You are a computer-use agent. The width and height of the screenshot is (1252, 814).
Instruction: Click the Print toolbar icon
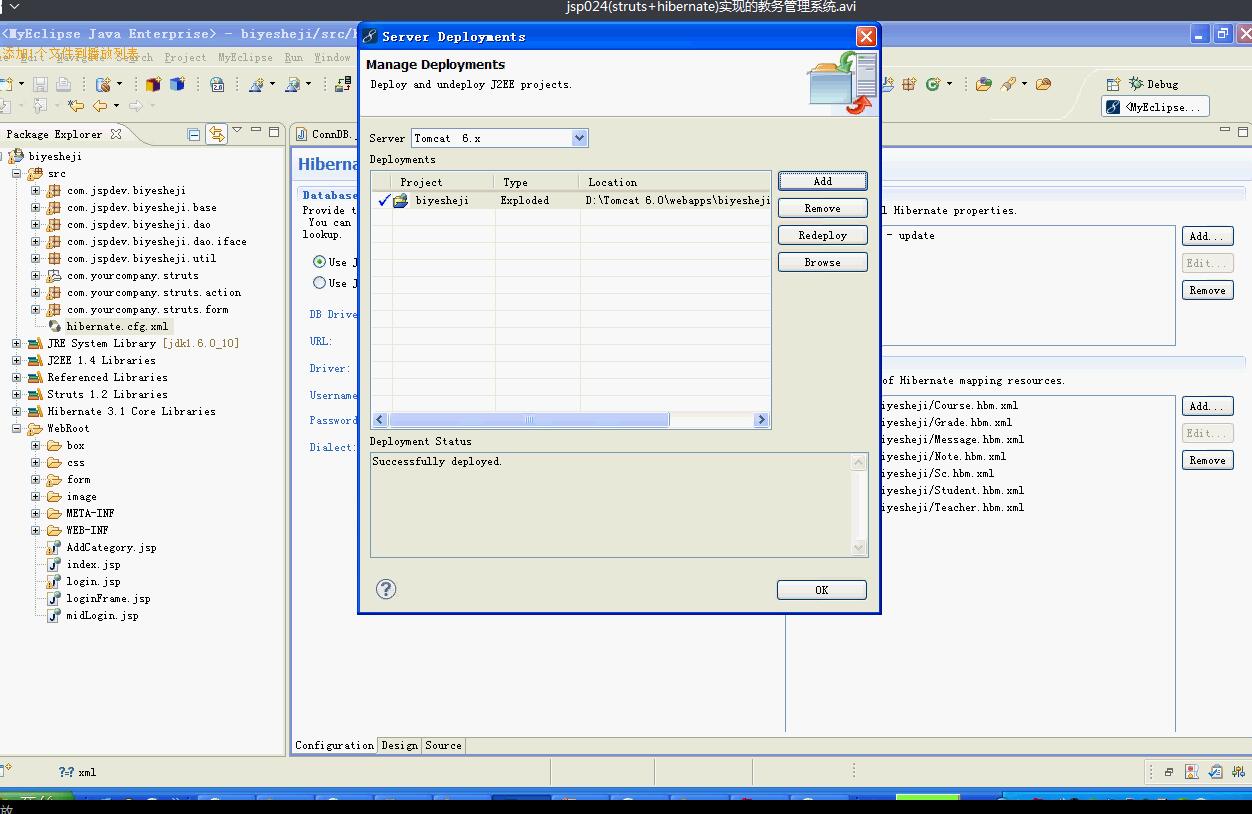click(63, 84)
